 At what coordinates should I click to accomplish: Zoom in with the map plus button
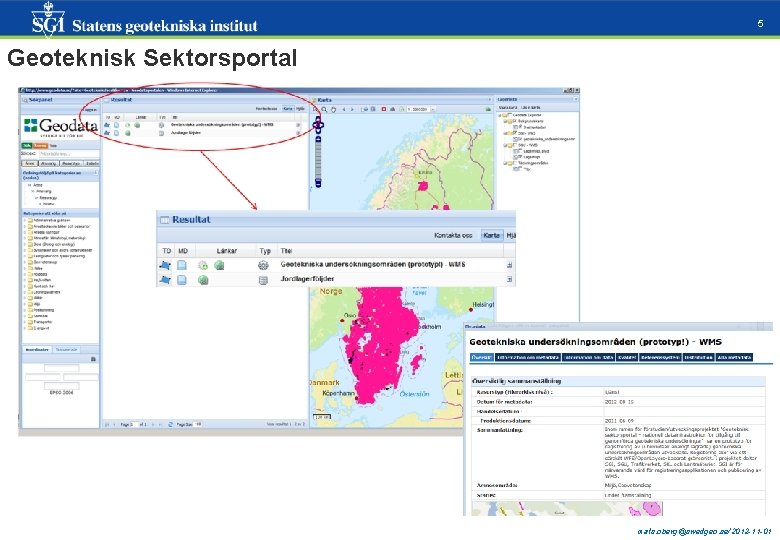pos(318,139)
